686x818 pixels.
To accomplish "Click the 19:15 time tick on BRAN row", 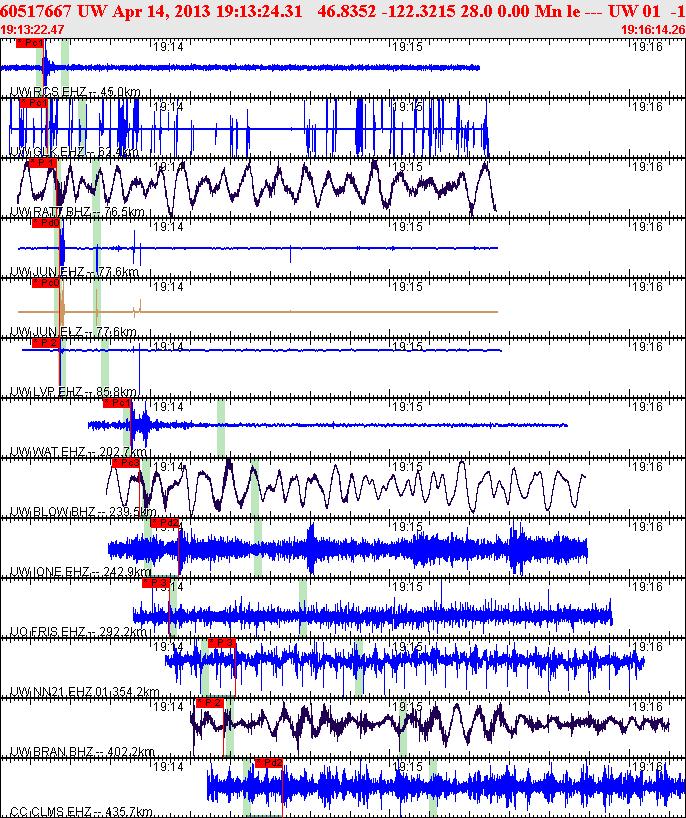I will (407, 706).
